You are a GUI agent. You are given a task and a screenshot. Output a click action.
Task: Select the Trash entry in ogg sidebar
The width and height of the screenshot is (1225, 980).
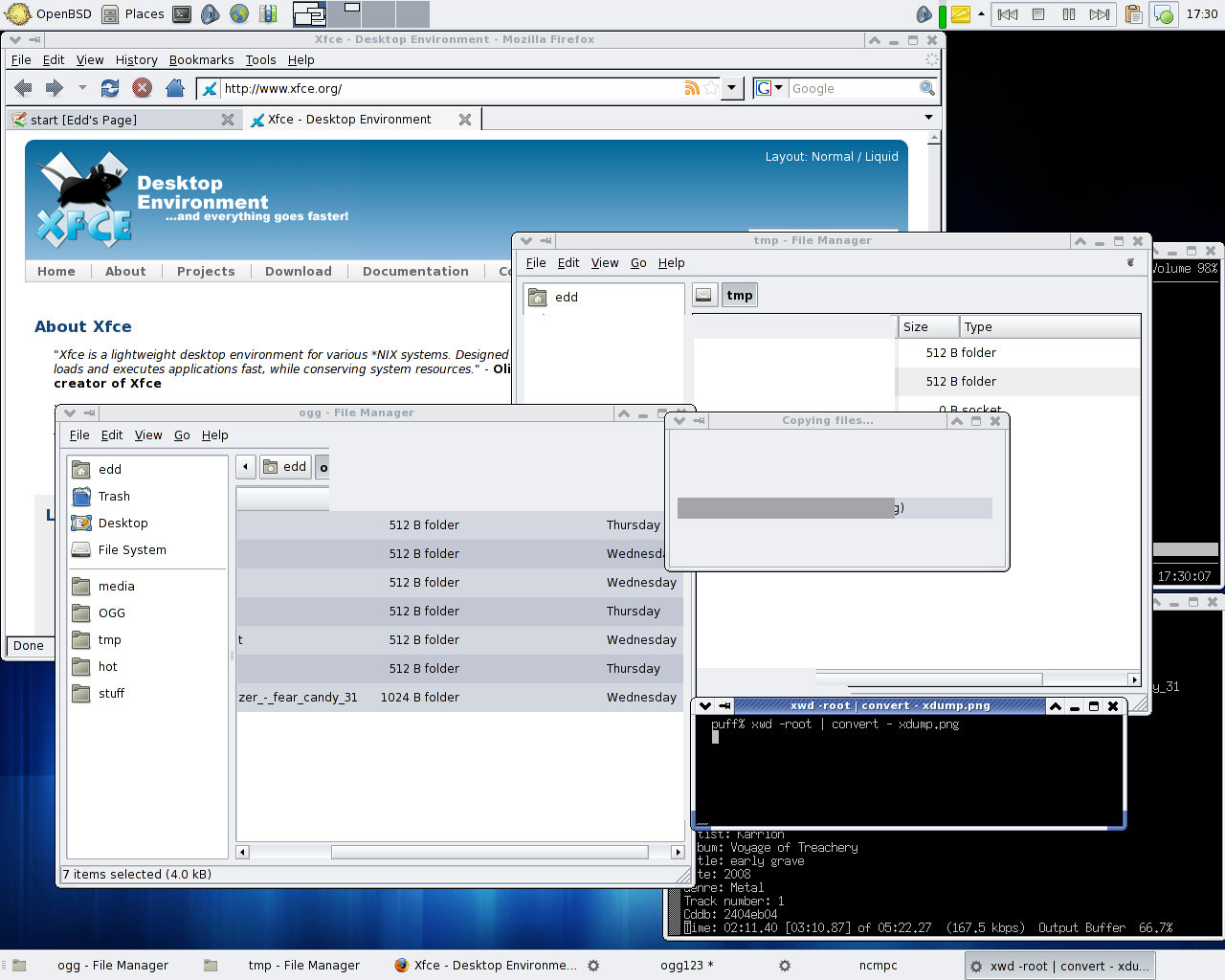coord(114,496)
